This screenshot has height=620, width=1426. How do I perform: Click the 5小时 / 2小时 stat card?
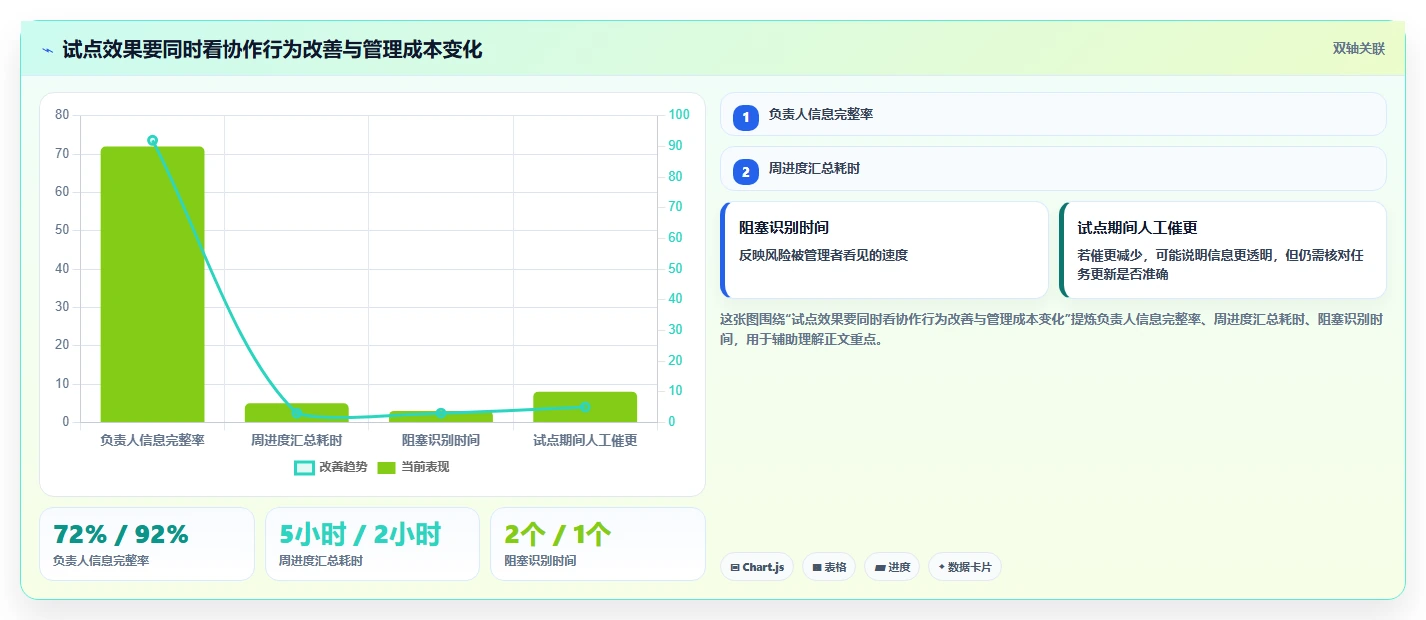pyautogui.click(x=372, y=544)
